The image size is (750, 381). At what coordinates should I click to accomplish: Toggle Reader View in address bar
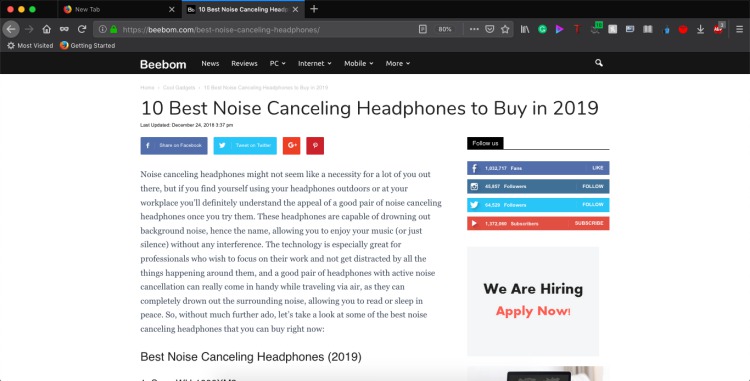[x=423, y=29]
